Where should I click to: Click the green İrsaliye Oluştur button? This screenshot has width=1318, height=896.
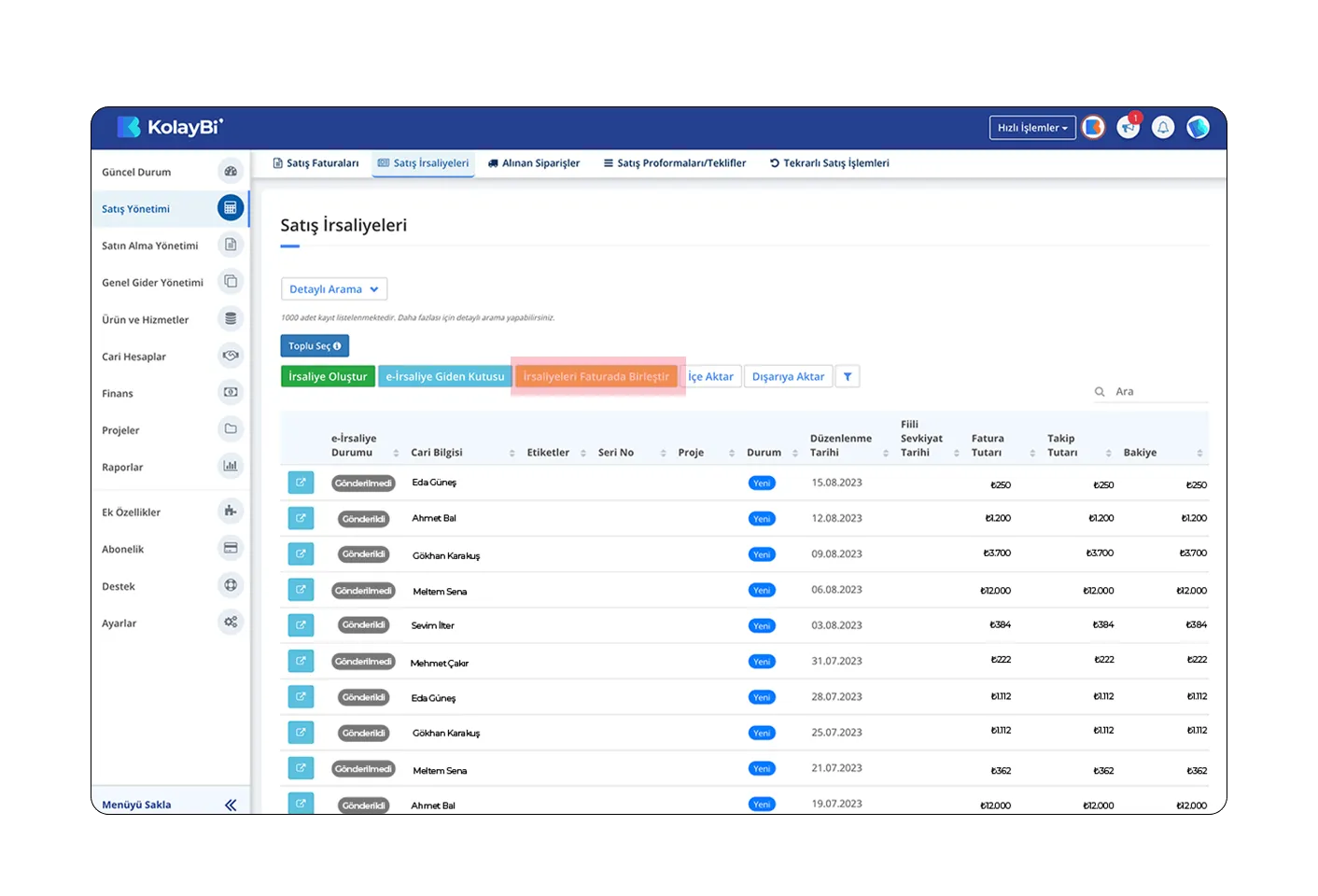(328, 376)
